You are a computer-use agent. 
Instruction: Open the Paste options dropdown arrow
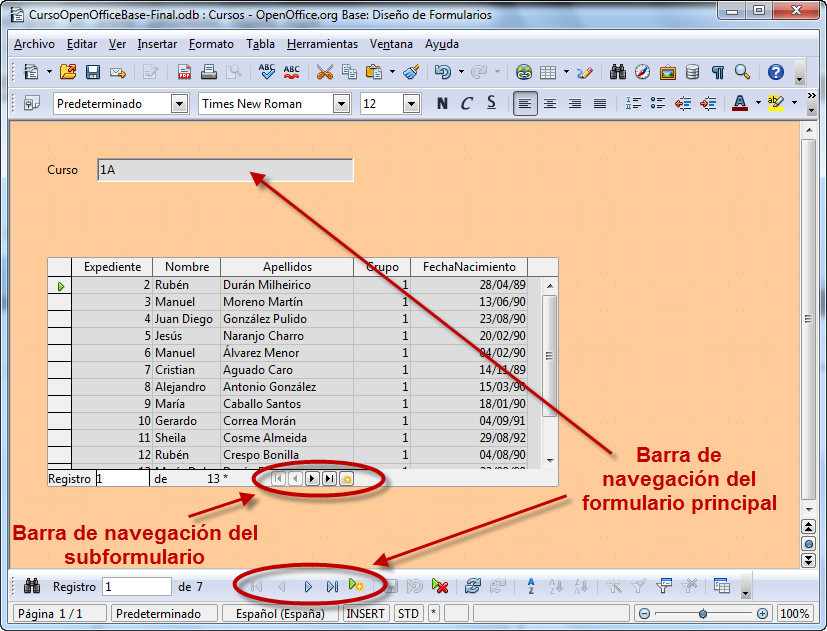(392, 72)
